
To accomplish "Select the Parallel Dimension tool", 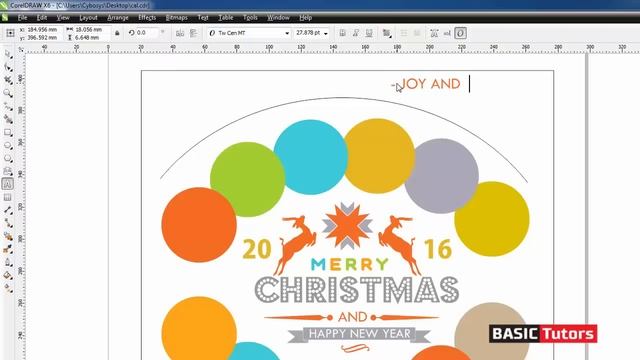I will (8, 210).
